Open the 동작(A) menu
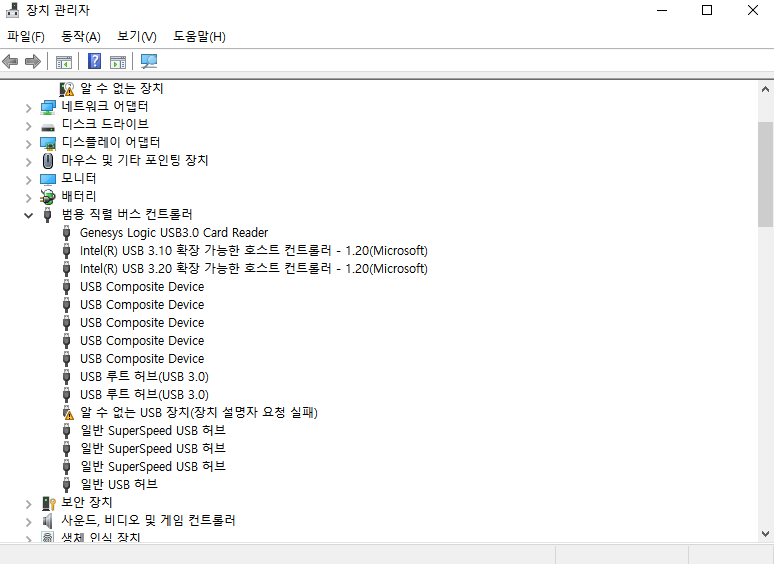 [80, 37]
